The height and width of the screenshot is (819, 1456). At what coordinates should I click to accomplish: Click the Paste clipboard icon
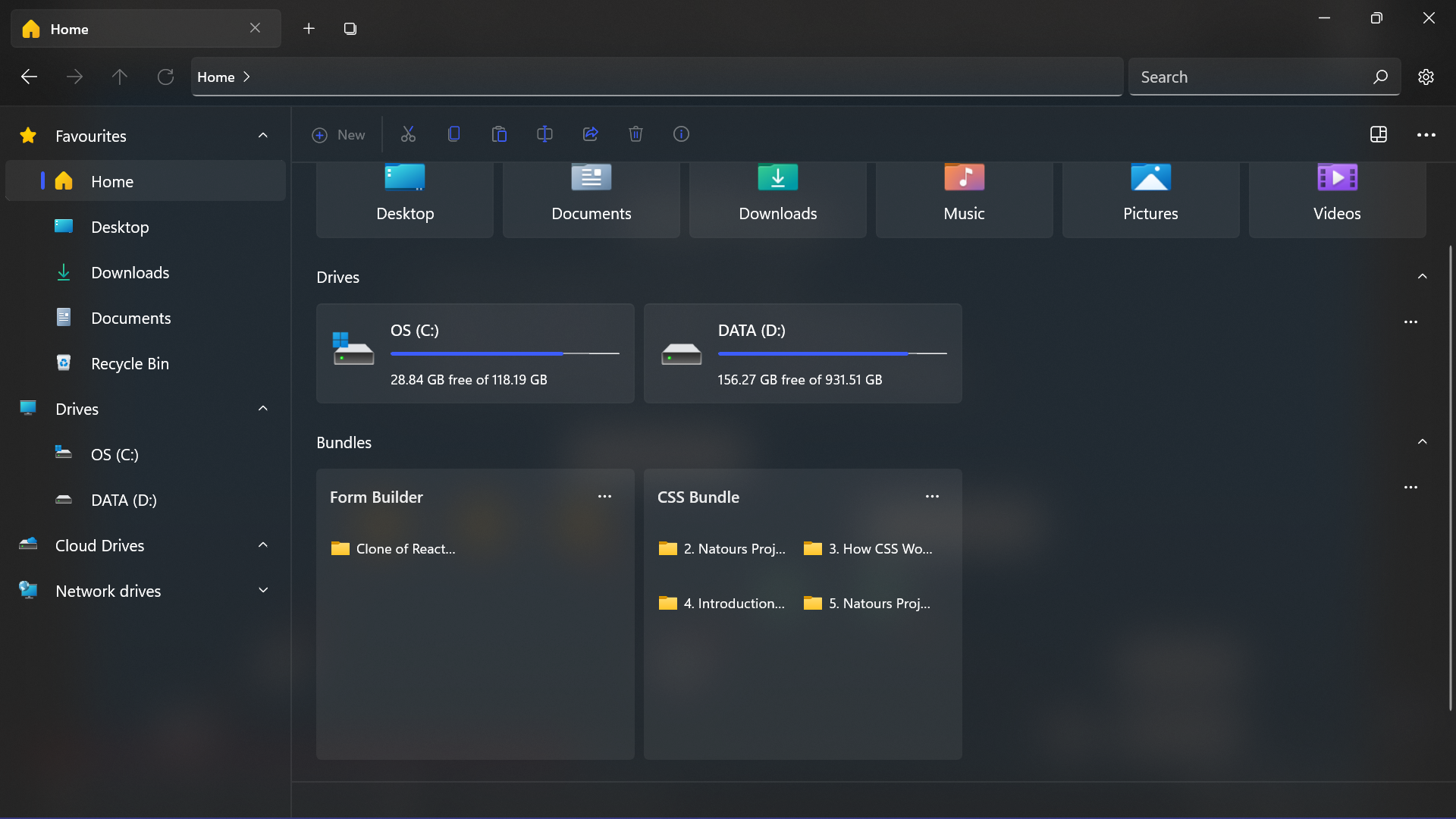(x=499, y=134)
